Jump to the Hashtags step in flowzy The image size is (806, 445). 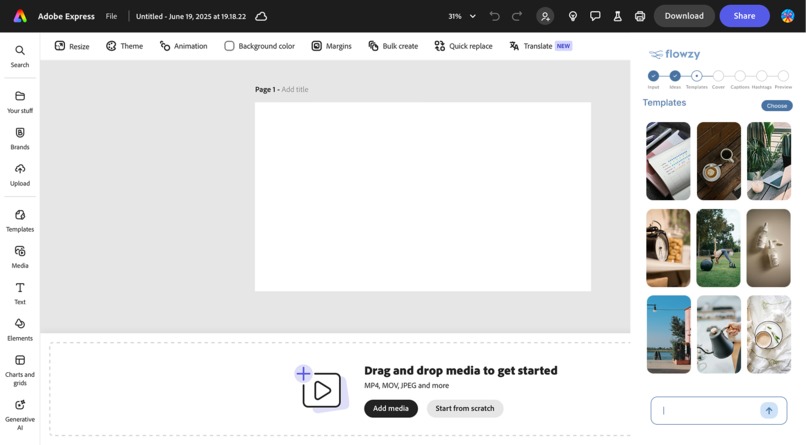click(761, 76)
